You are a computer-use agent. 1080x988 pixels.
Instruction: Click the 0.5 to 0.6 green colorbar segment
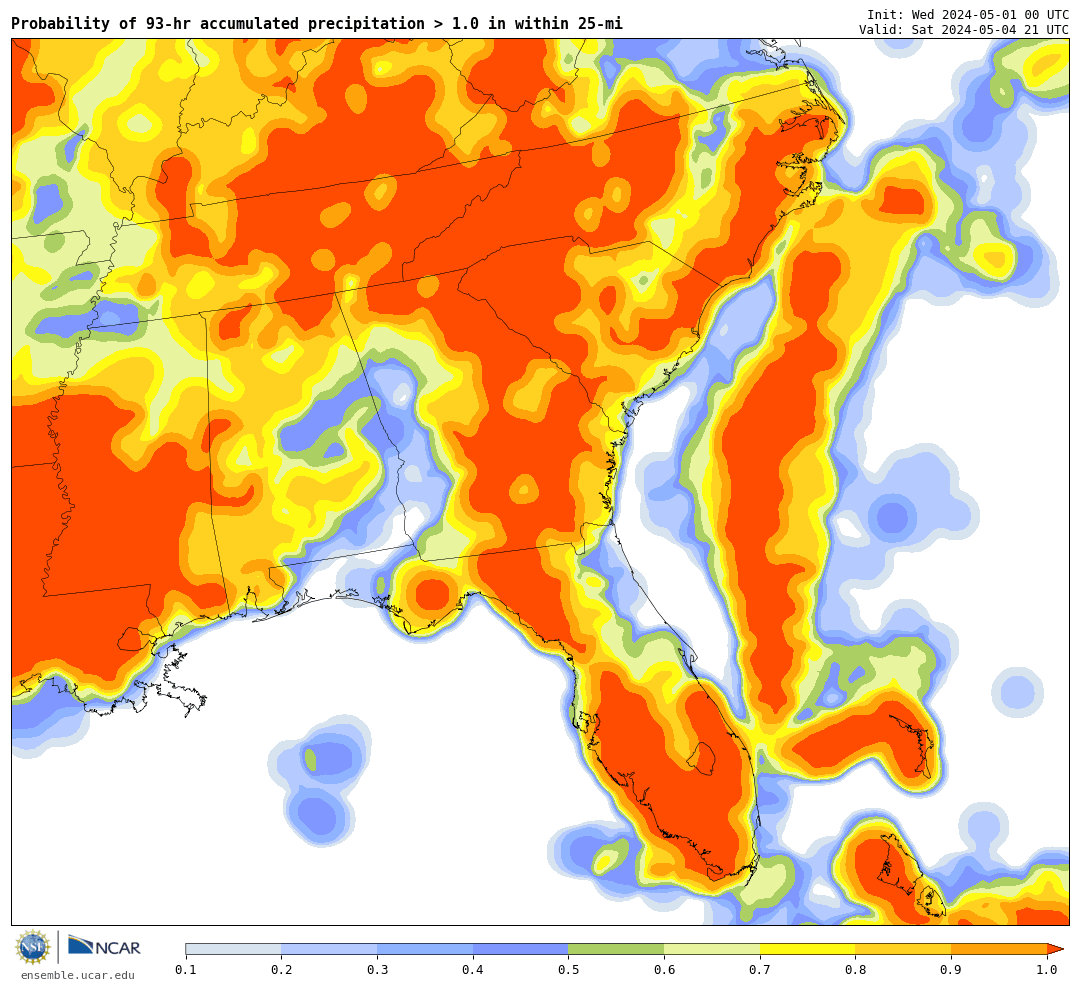point(616,949)
